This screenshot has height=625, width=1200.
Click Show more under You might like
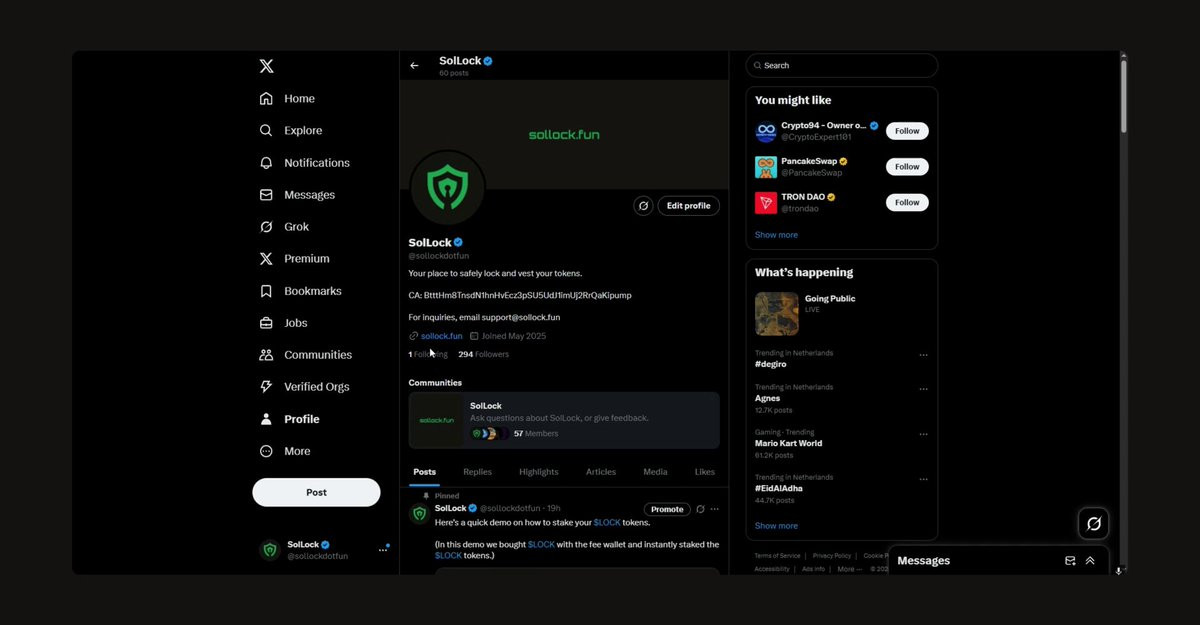pyautogui.click(x=776, y=235)
